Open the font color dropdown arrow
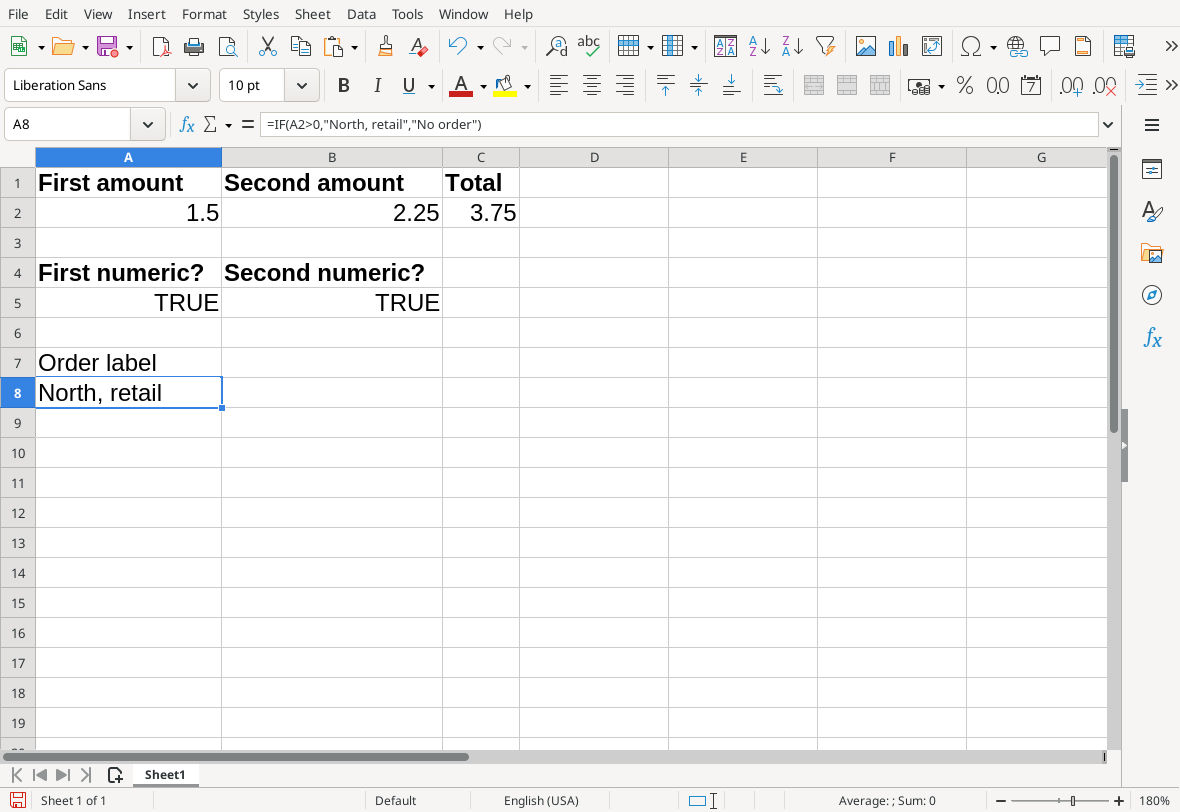Image resolution: width=1180 pixels, height=812 pixels. 483,87
